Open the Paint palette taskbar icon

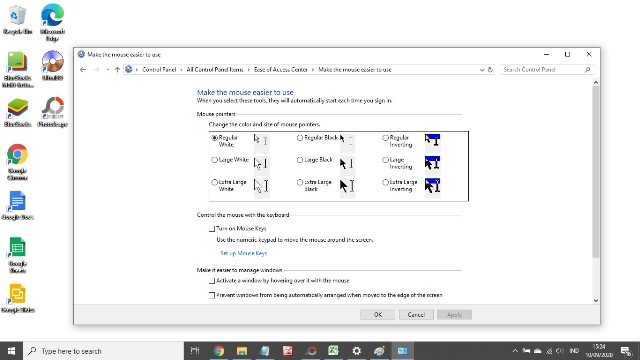pyautogui.click(x=379, y=351)
